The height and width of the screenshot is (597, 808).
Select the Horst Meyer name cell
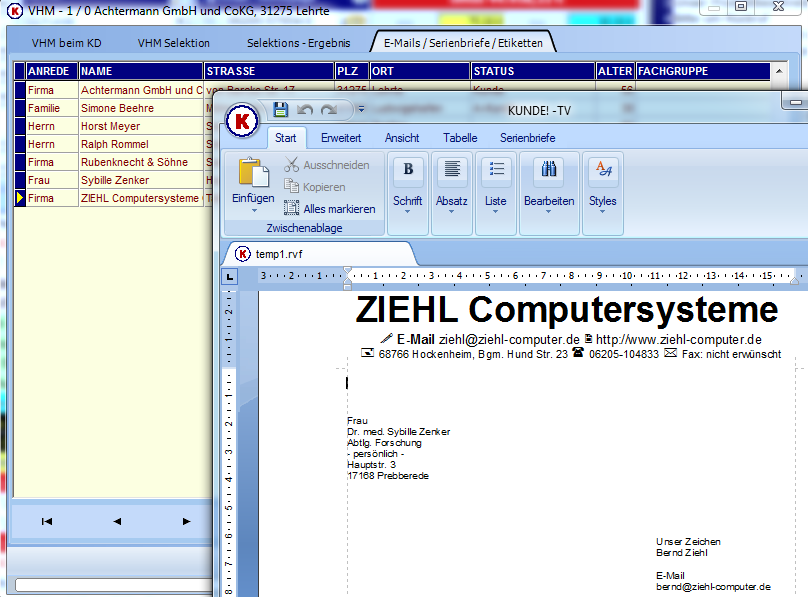(x=141, y=126)
